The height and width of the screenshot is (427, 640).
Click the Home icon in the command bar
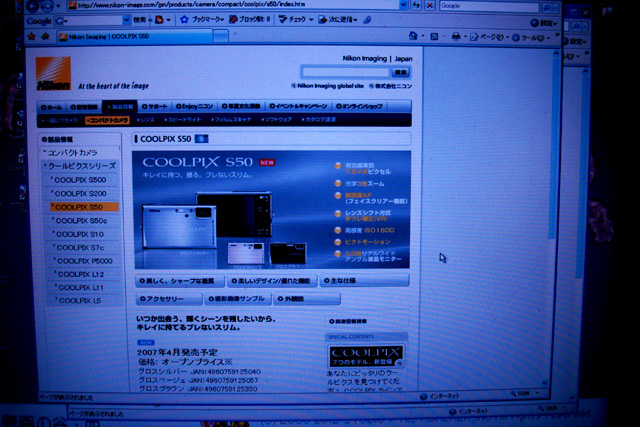(x=413, y=36)
